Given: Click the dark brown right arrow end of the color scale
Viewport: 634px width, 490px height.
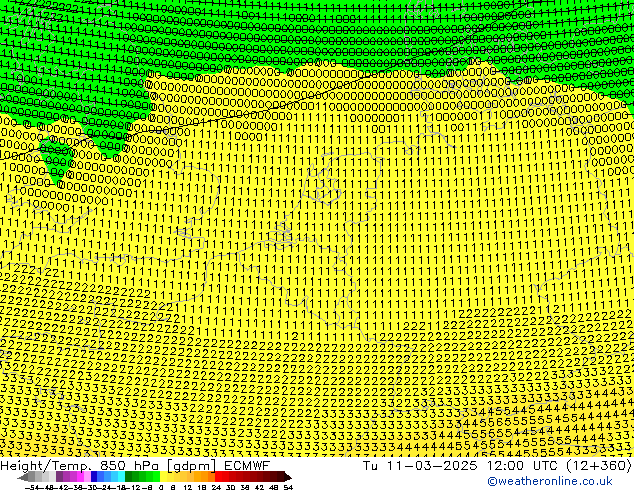Looking at the screenshot, I should click(288, 478).
